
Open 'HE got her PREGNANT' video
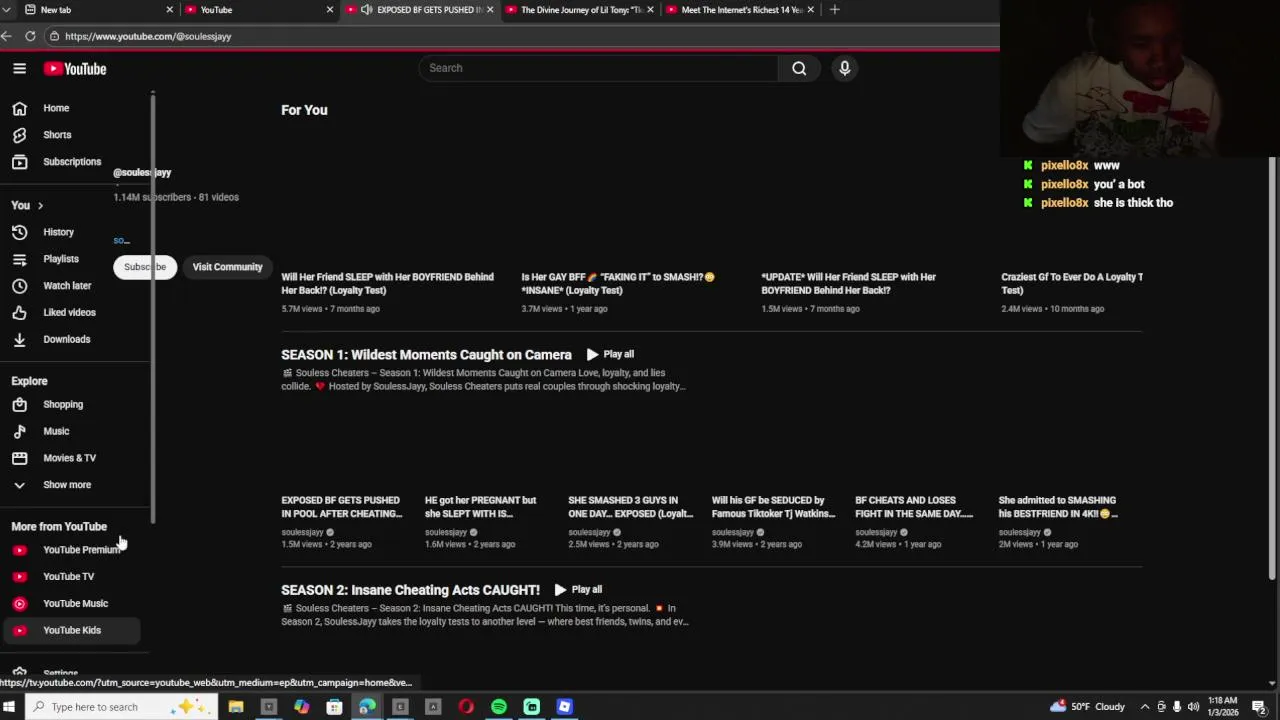[x=480, y=507]
